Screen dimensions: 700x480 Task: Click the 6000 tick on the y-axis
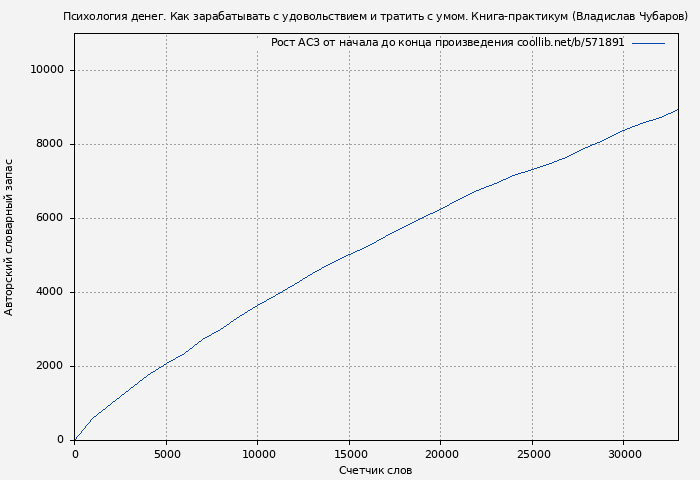tap(49, 218)
